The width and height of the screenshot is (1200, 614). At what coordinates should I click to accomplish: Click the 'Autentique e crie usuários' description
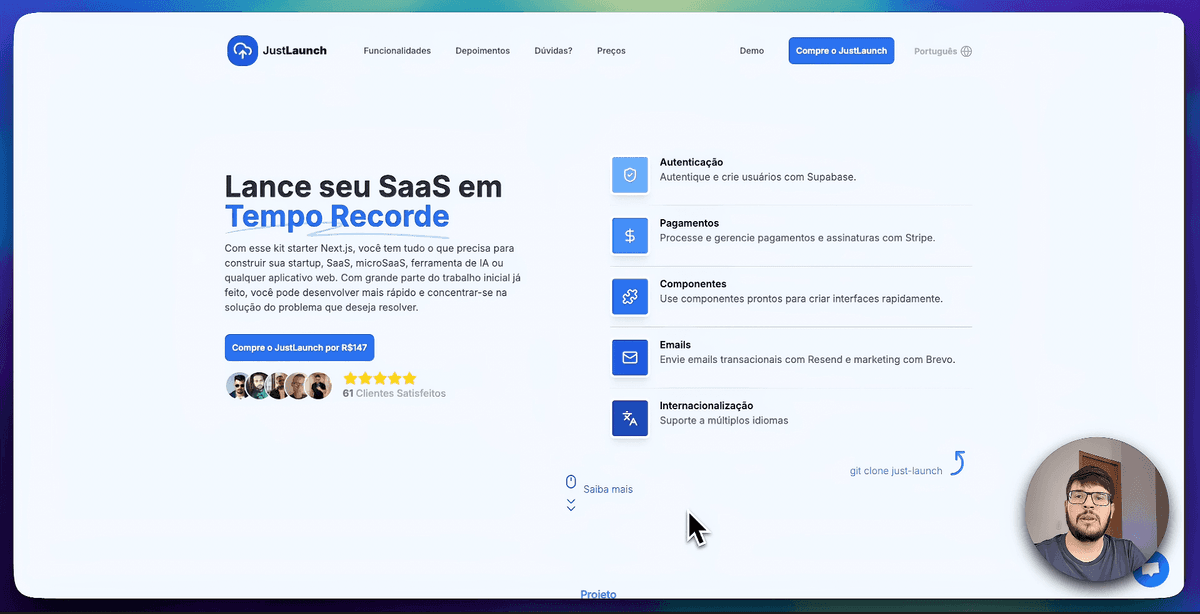tap(758, 177)
